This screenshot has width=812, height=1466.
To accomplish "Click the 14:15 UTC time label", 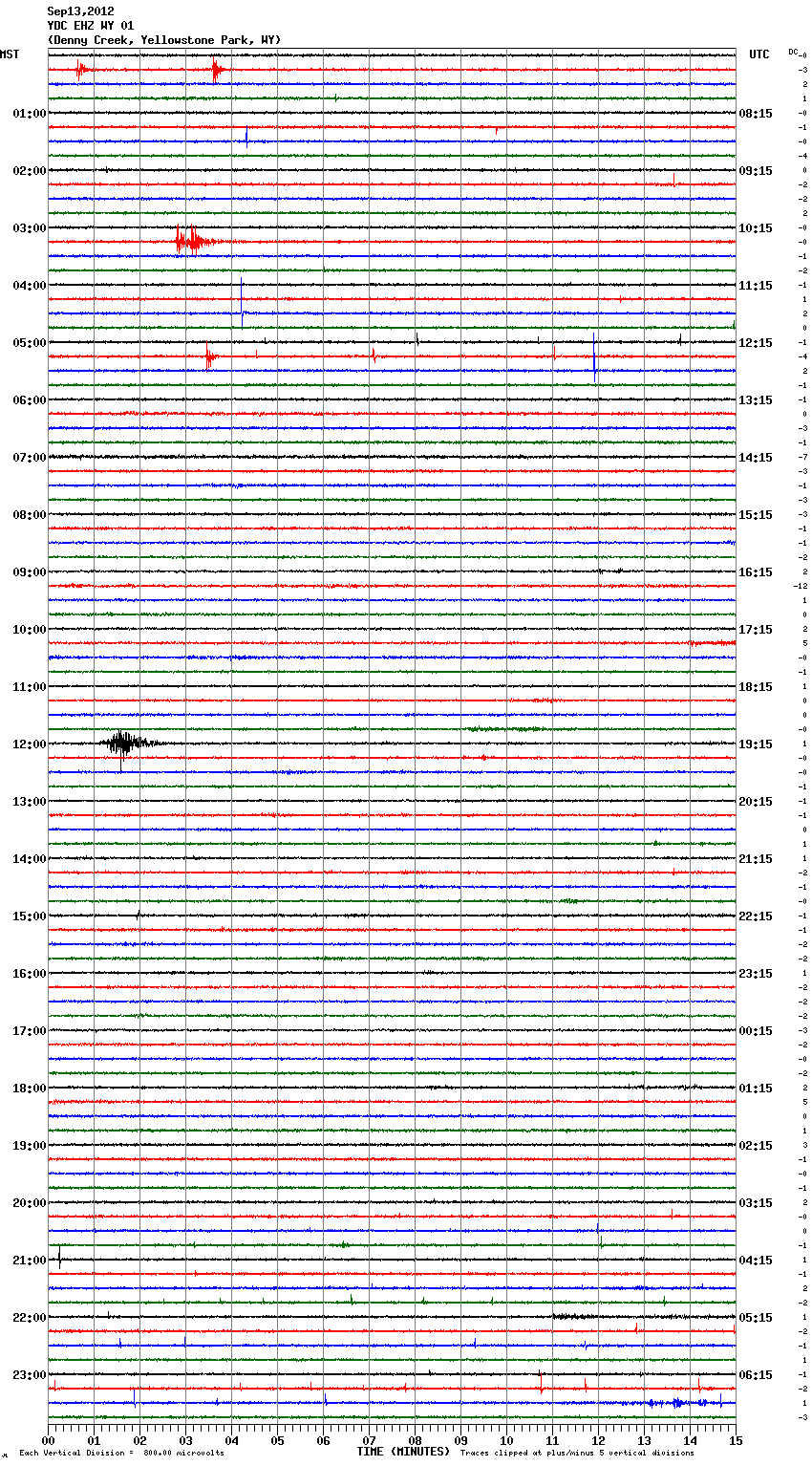I will 756,458.
